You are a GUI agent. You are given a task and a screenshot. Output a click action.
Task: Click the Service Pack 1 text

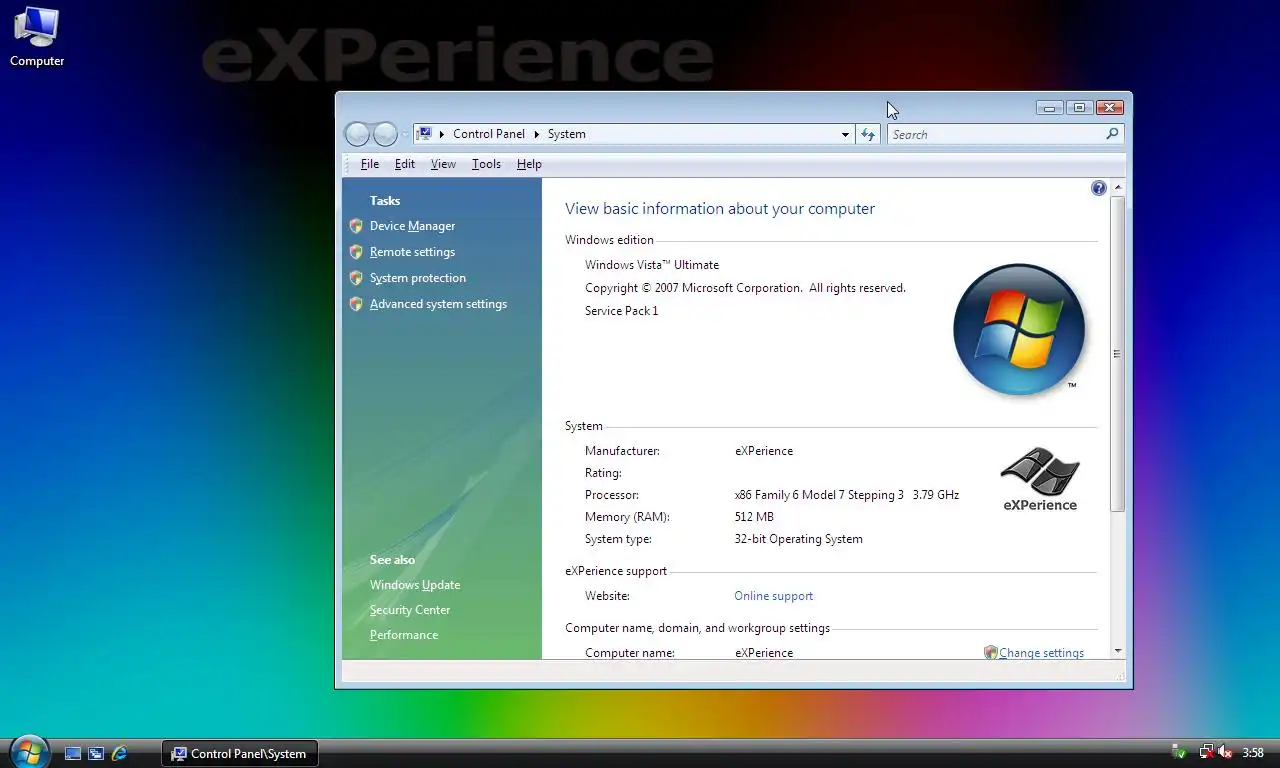coord(621,311)
